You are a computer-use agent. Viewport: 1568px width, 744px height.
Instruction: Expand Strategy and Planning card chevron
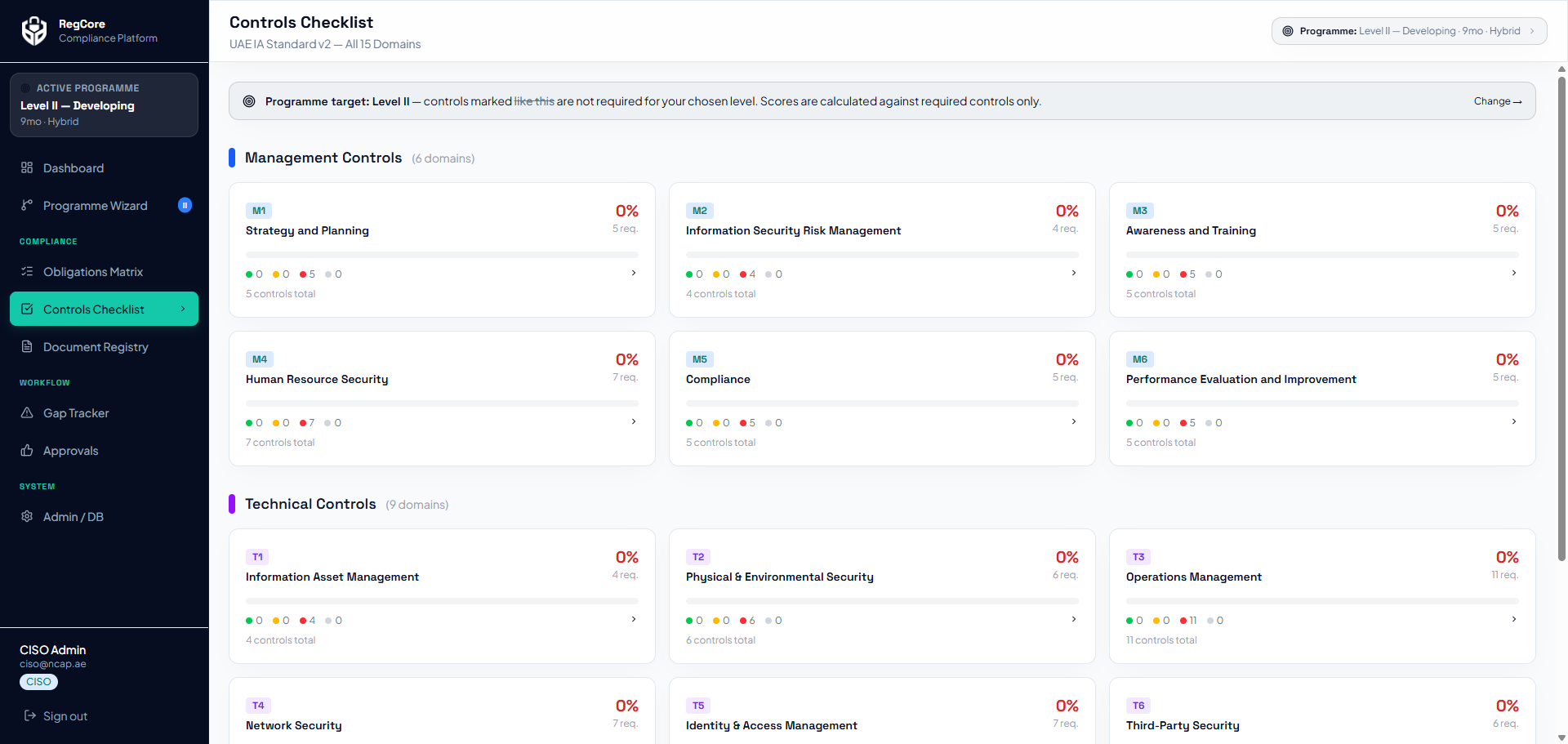(634, 273)
